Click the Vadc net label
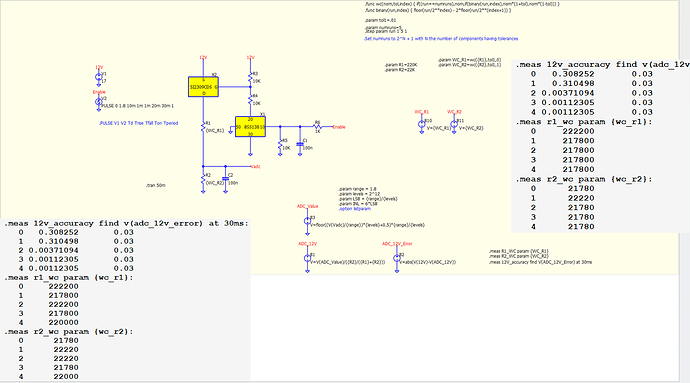 (255, 166)
